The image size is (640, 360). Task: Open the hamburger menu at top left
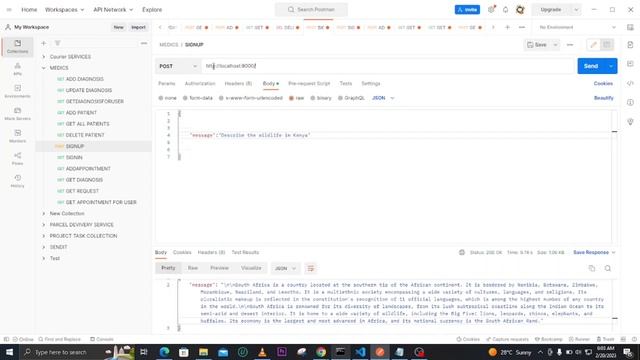coord(9,9)
